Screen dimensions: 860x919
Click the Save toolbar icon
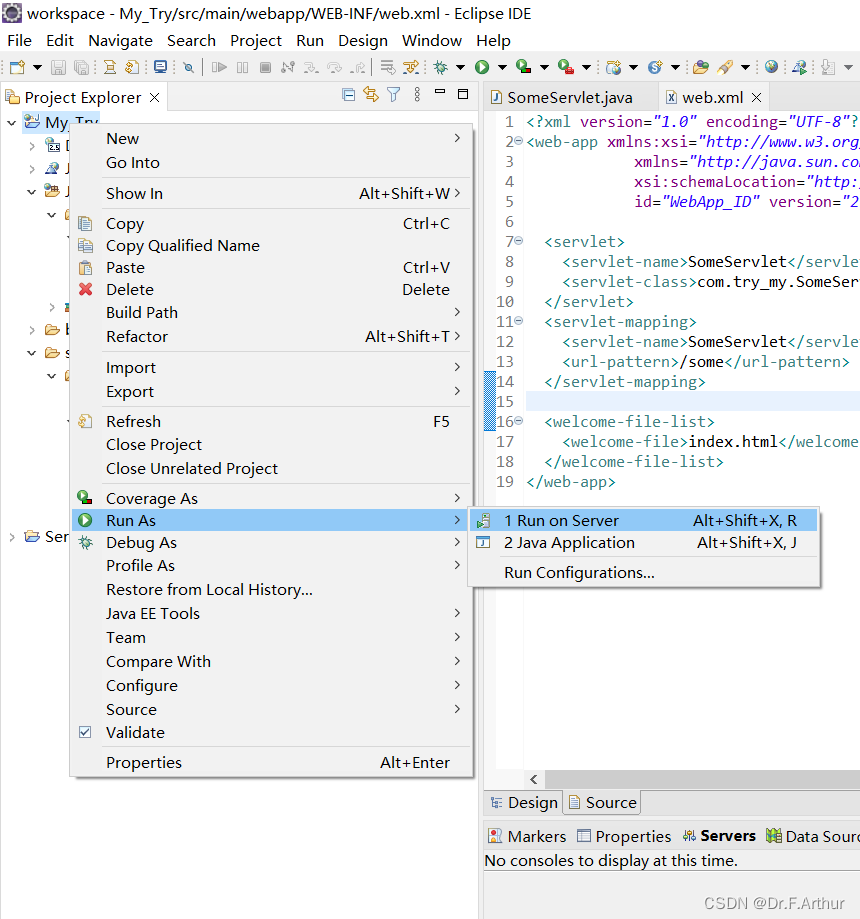click(x=58, y=67)
